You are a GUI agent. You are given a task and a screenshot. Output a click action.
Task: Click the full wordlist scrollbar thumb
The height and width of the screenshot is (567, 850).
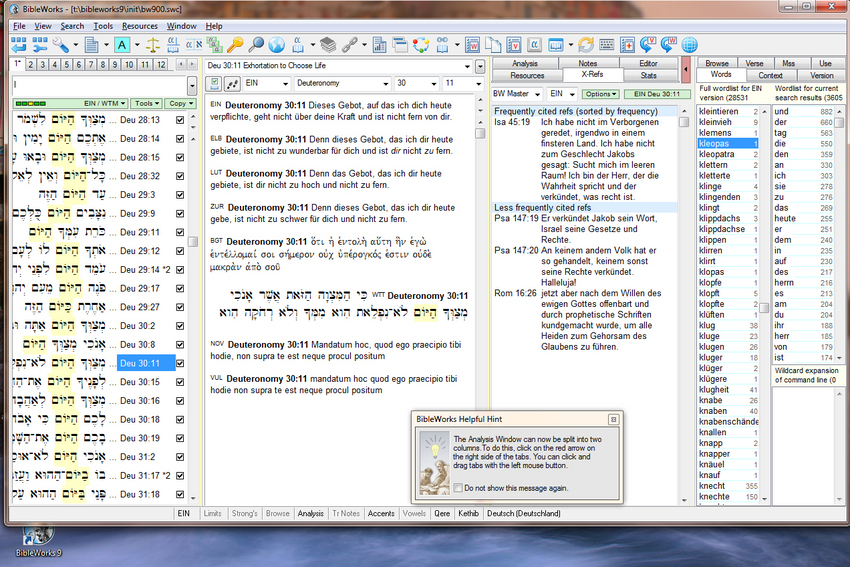[x=764, y=308]
